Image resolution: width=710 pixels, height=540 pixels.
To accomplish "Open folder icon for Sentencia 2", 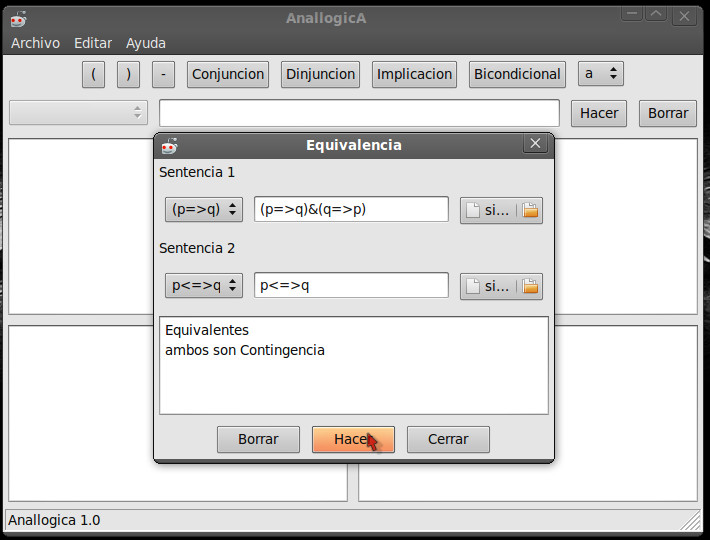I will click(x=530, y=286).
